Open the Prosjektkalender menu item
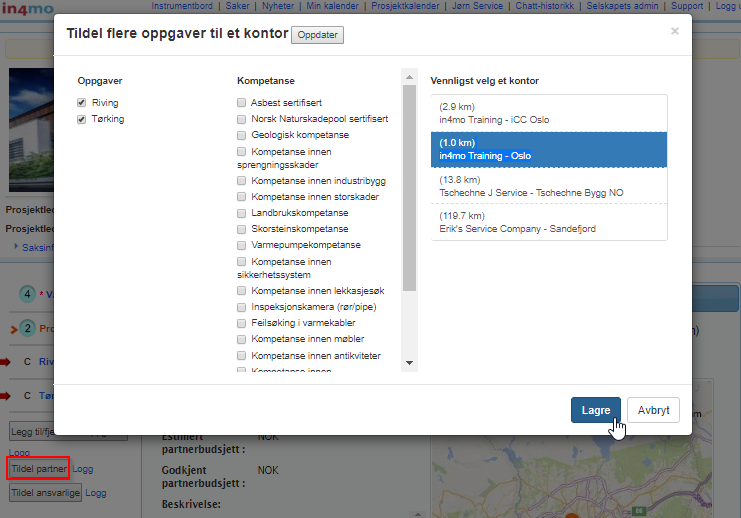This screenshot has height=518, width=741. [404, 6]
